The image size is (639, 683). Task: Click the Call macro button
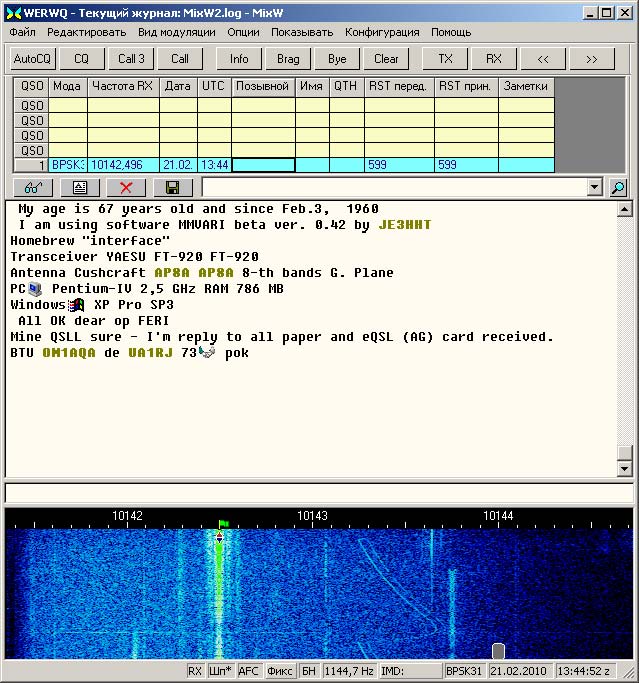tap(180, 59)
